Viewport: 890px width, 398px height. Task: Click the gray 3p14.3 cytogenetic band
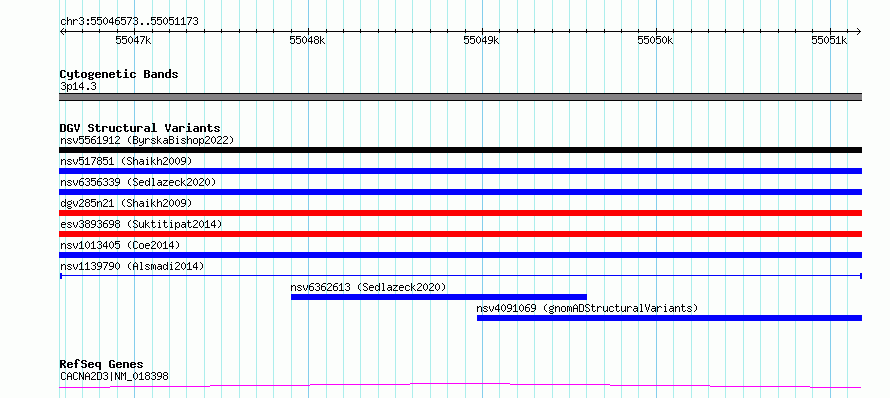pyautogui.click(x=460, y=97)
